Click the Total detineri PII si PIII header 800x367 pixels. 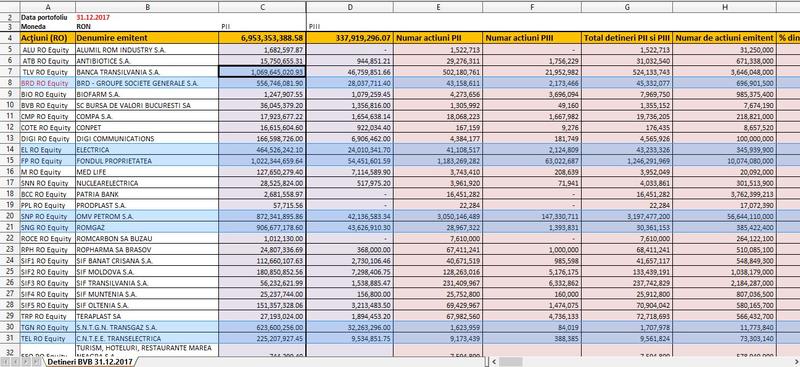pyautogui.click(x=627, y=38)
